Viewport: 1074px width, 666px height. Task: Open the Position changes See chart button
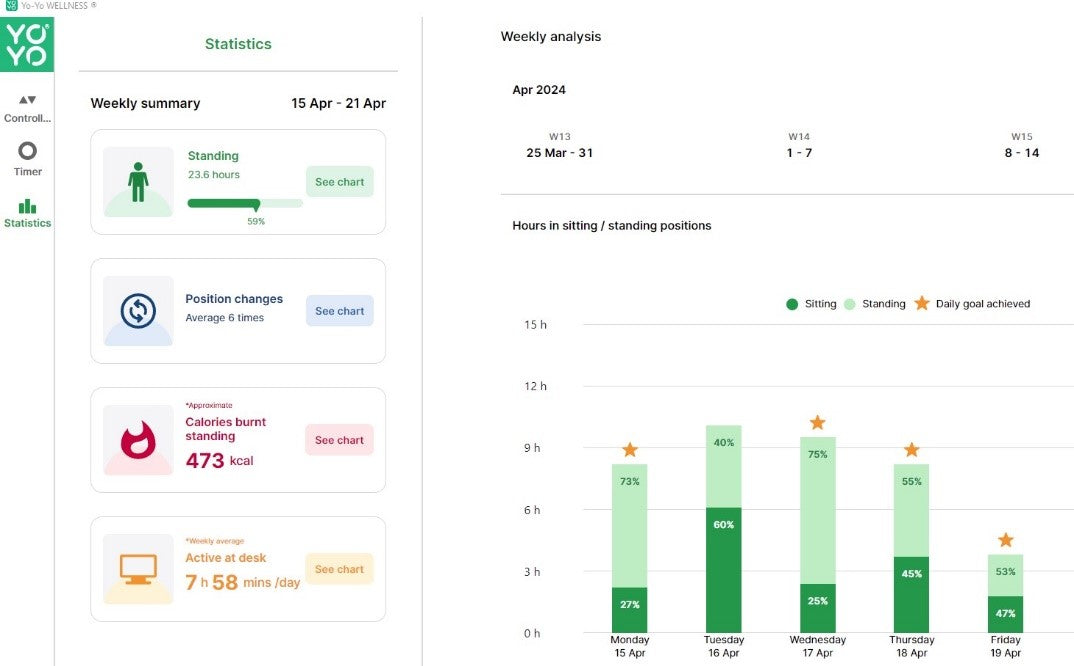339,311
